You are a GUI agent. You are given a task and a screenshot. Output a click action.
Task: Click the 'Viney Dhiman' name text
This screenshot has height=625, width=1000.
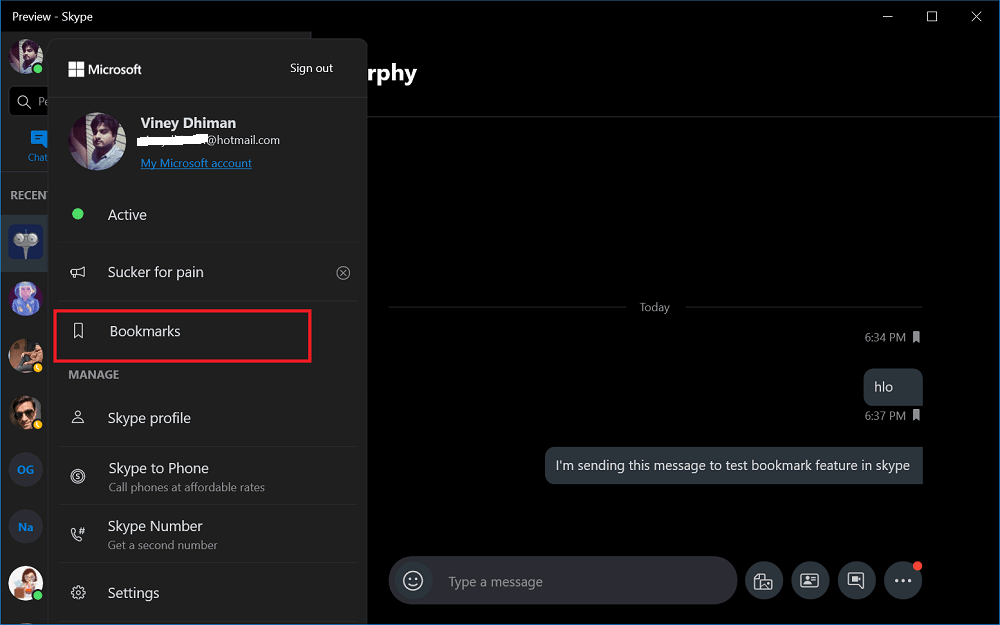[188, 123]
